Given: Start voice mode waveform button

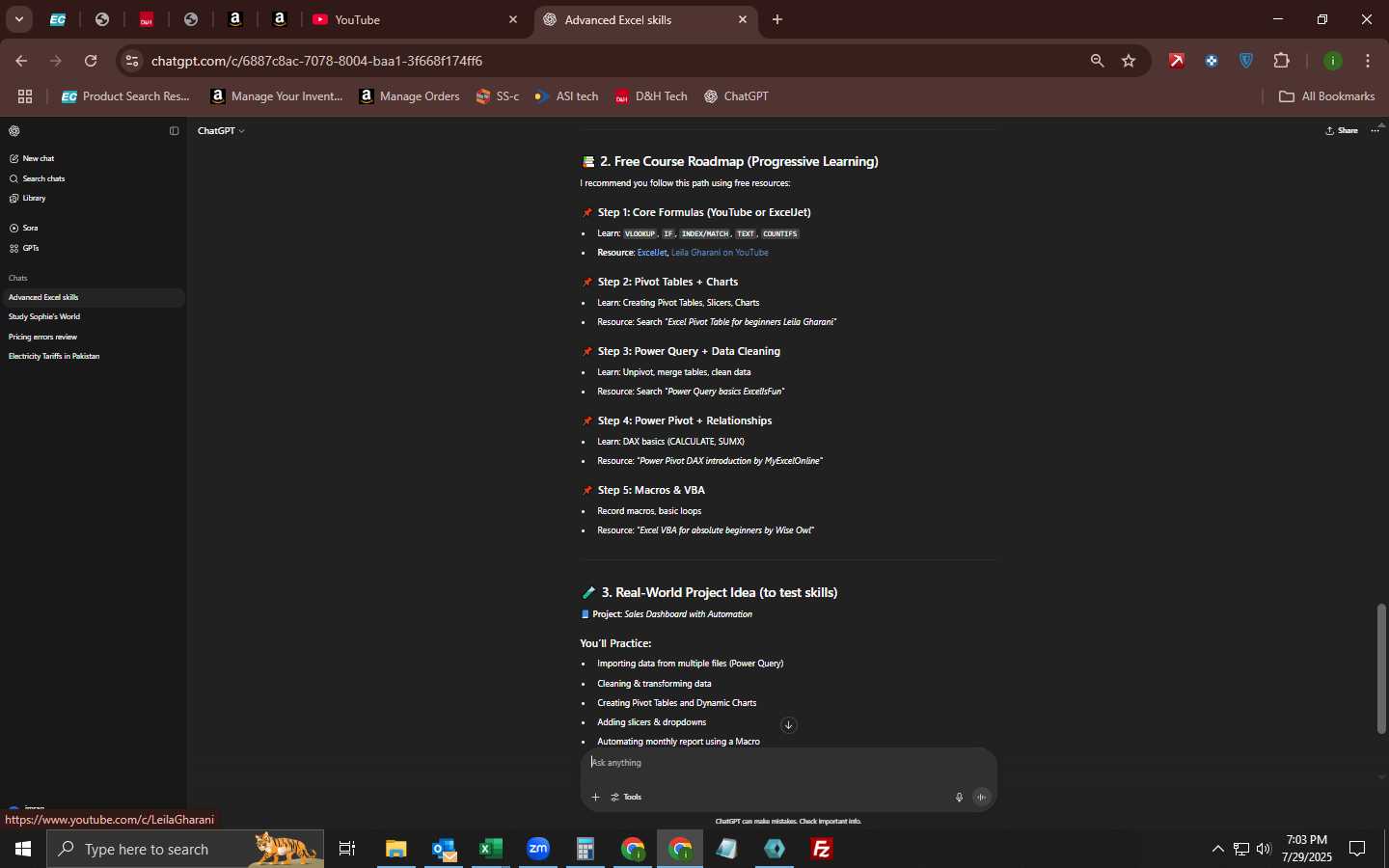Looking at the screenshot, I should (983, 798).
